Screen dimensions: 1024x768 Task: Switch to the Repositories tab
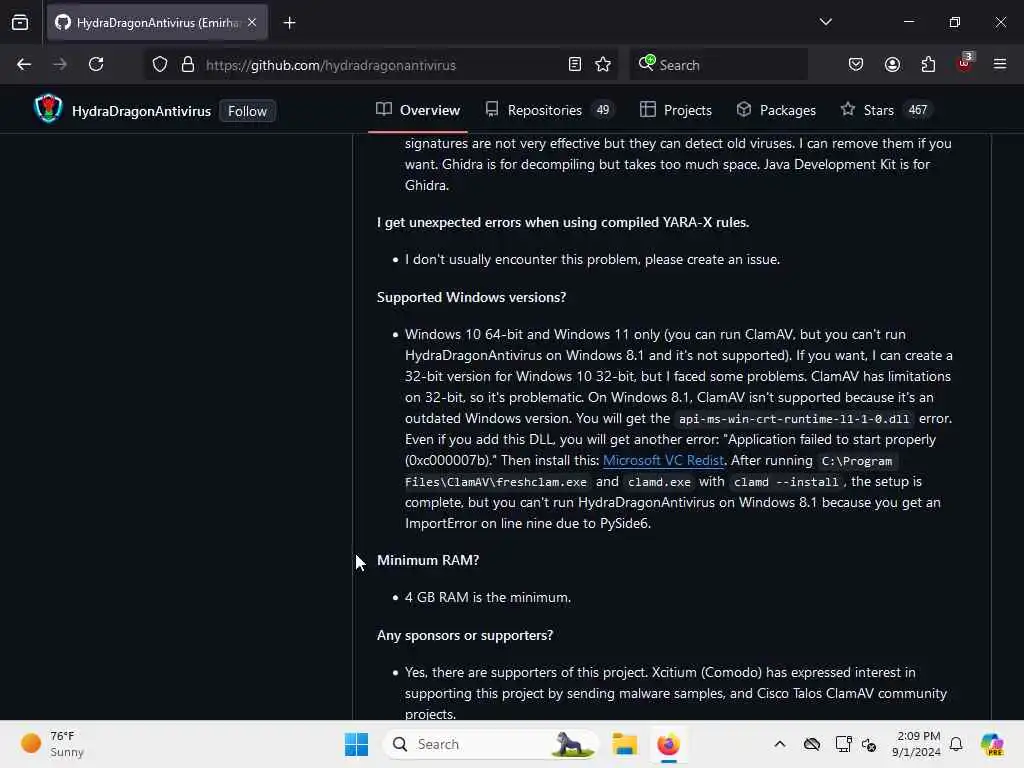[549, 110]
